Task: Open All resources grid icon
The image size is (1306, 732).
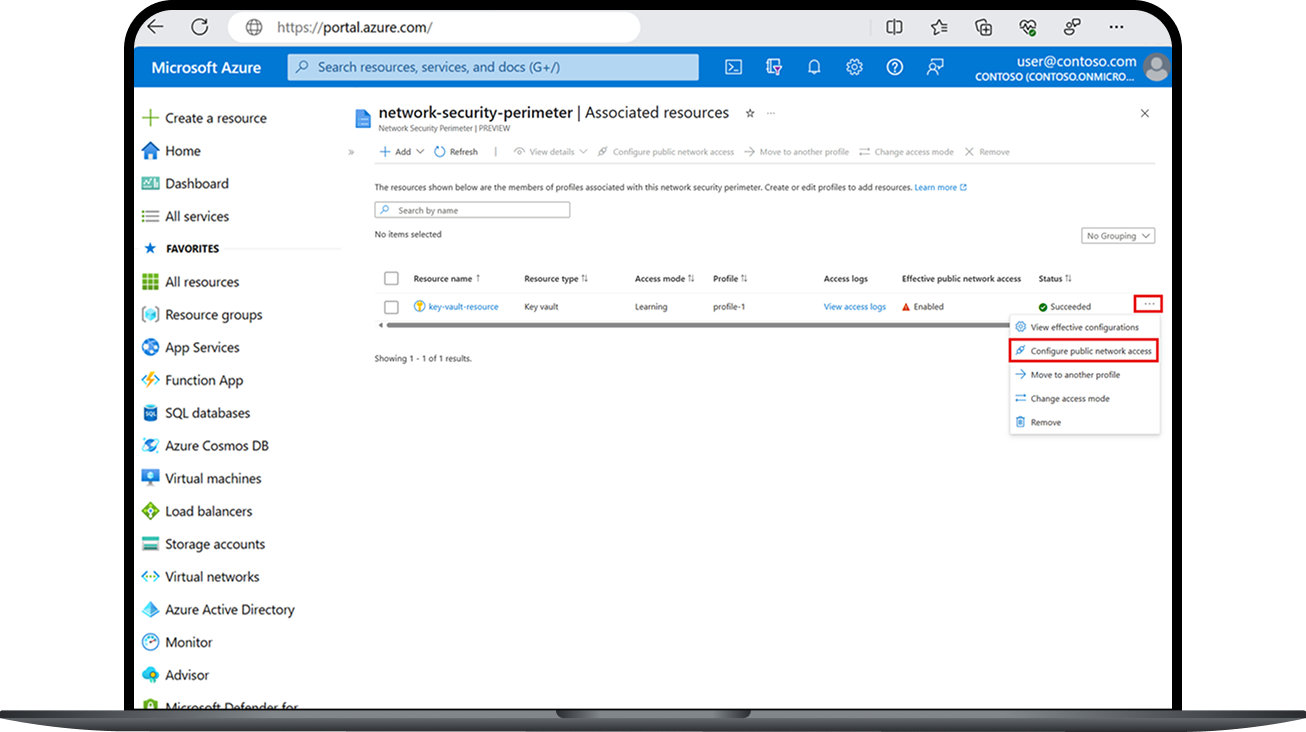Action: pos(150,282)
